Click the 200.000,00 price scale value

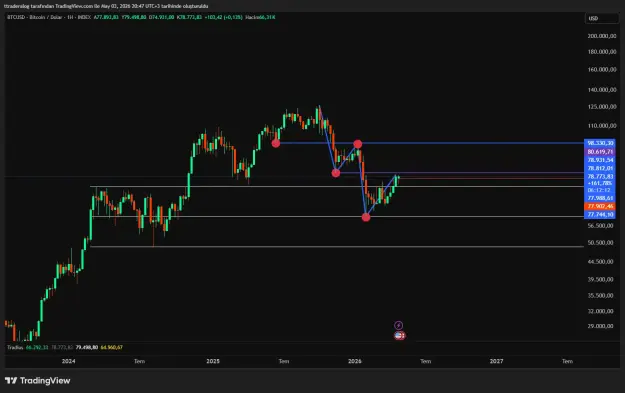(601, 36)
